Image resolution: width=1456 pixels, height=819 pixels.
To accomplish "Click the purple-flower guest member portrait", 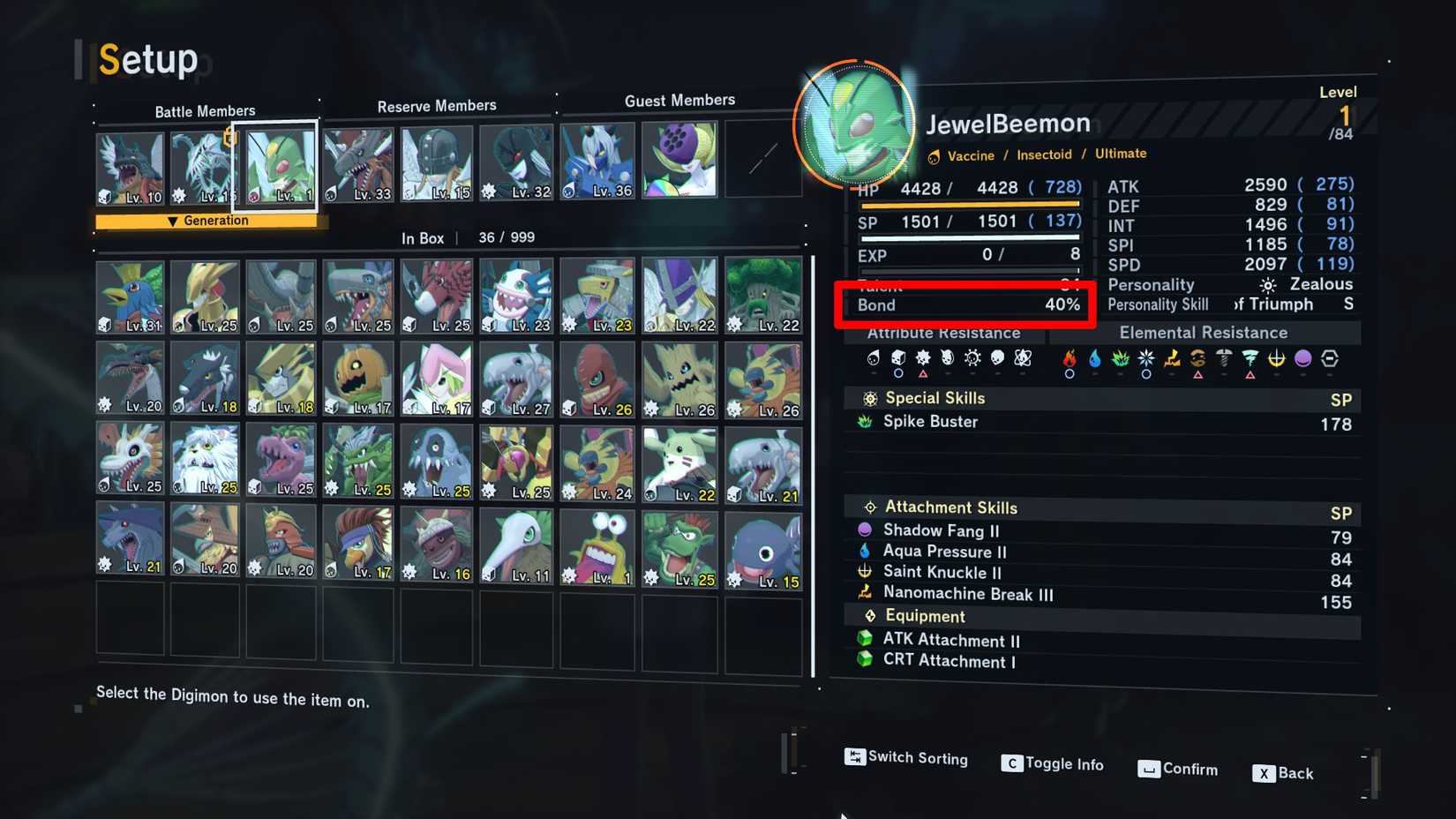I will tap(679, 159).
